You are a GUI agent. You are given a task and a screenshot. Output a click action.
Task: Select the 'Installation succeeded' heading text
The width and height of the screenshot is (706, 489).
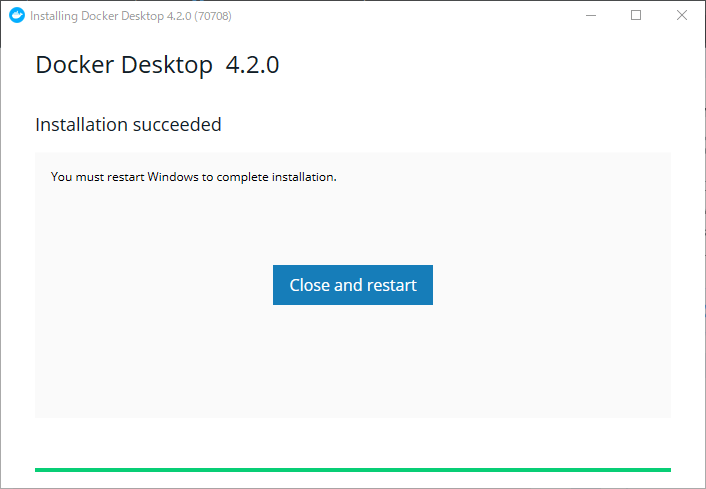[128, 125]
